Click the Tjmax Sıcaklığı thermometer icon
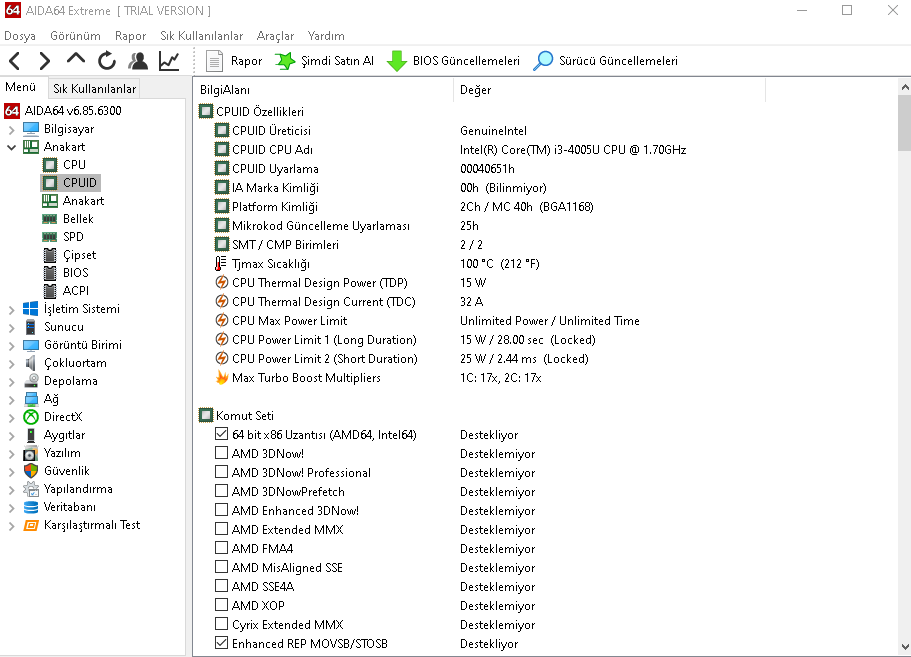The height and width of the screenshot is (657, 911). tap(221, 264)
